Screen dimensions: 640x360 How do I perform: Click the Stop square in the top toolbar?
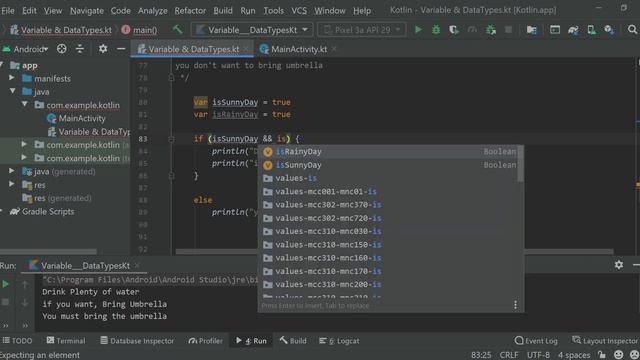point(508,30)
